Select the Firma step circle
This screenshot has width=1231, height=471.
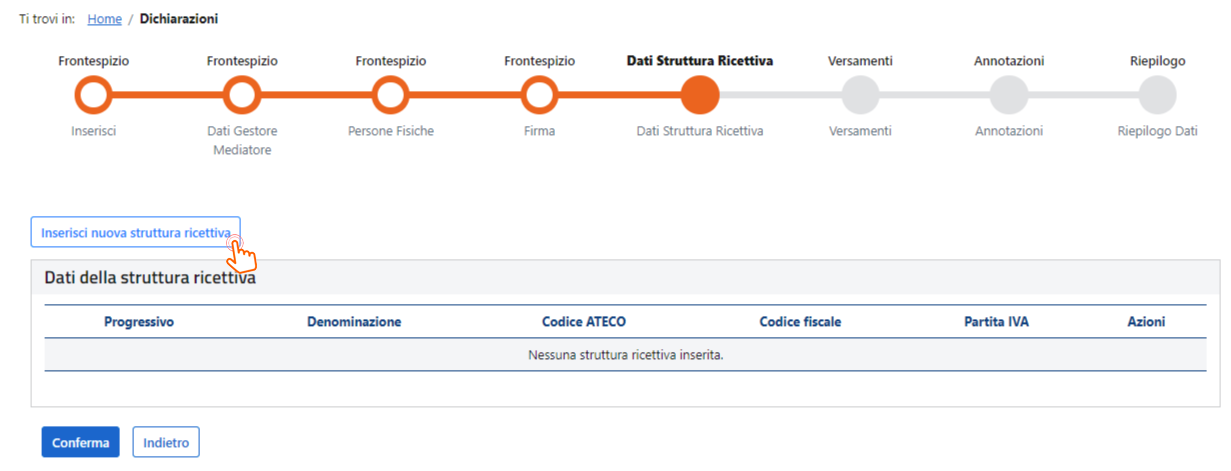pos(539,96)
